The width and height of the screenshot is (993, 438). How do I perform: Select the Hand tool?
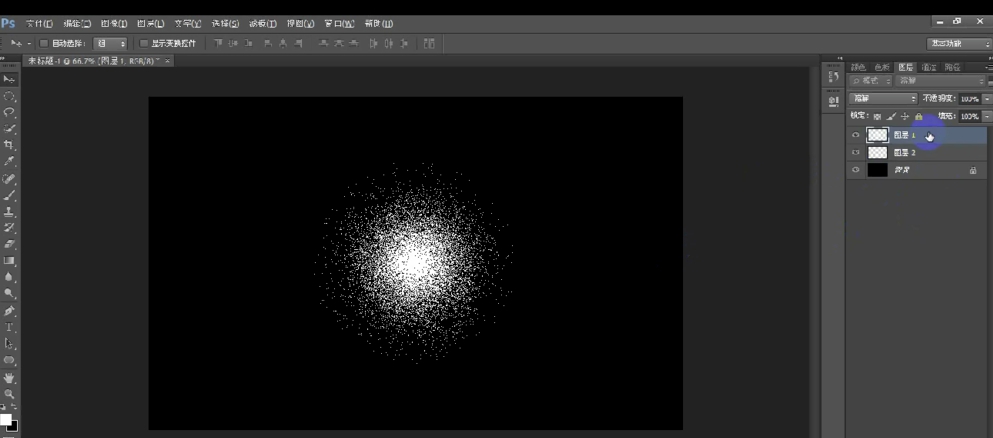(x=9, y=378)
